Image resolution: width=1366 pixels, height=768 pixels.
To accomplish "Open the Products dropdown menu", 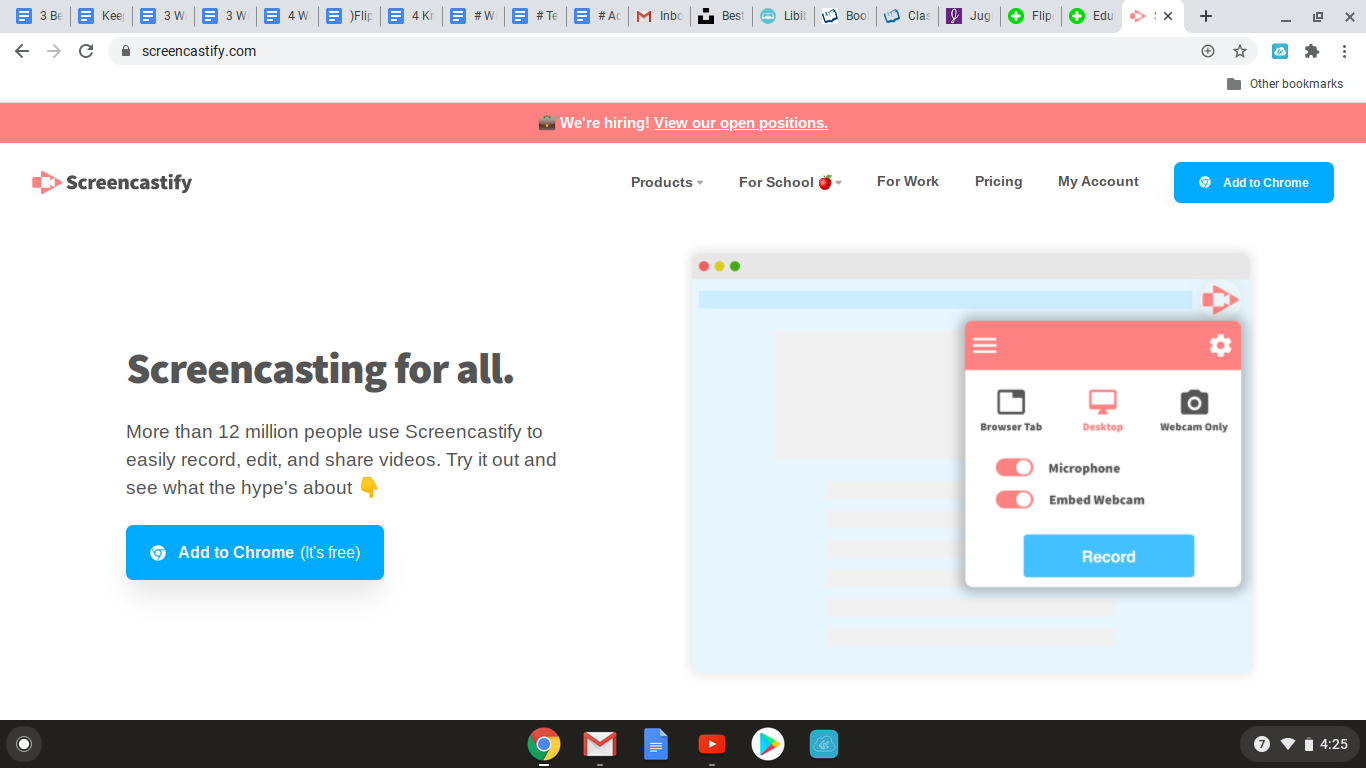I will pyautogui.click(x=667, y=182).
